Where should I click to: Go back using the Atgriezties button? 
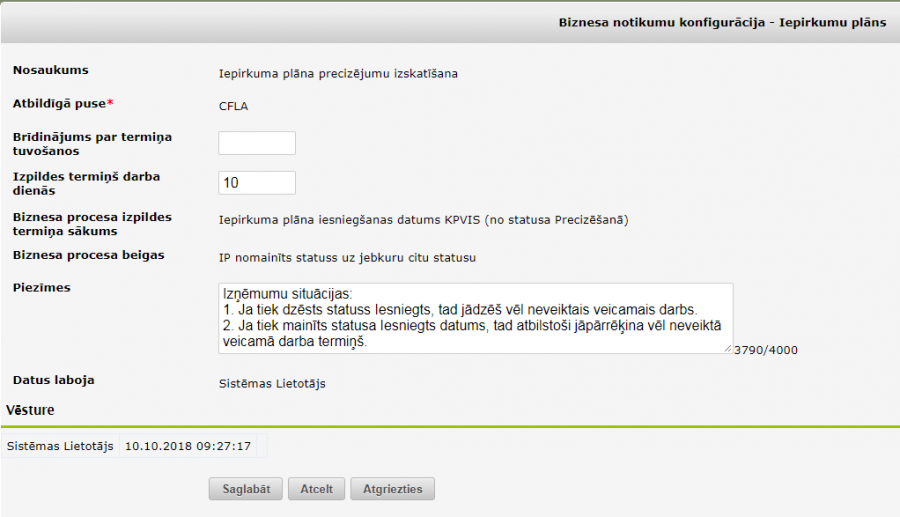(x=392, y=489)
